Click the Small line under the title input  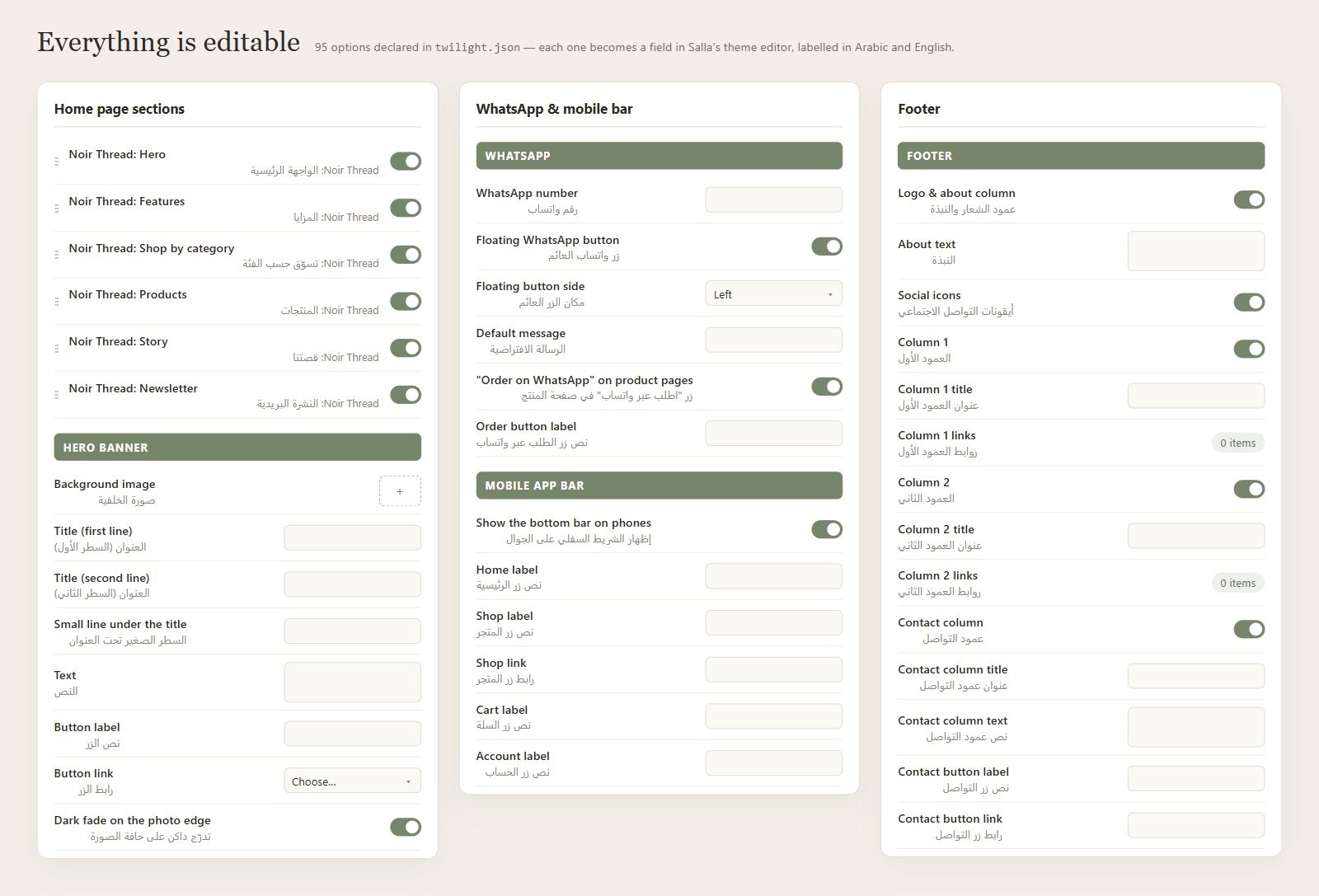352,631
